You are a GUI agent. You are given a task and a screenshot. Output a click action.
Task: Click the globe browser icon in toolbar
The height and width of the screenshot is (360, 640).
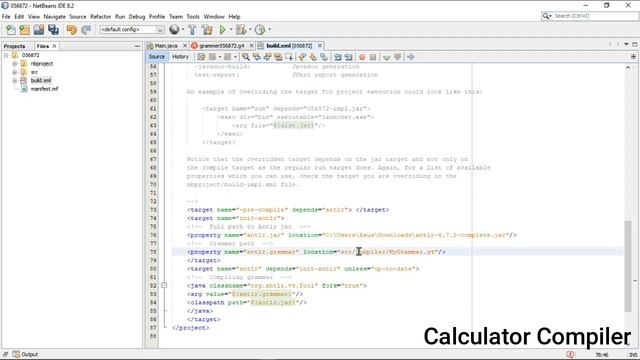(x=174, y=29)
